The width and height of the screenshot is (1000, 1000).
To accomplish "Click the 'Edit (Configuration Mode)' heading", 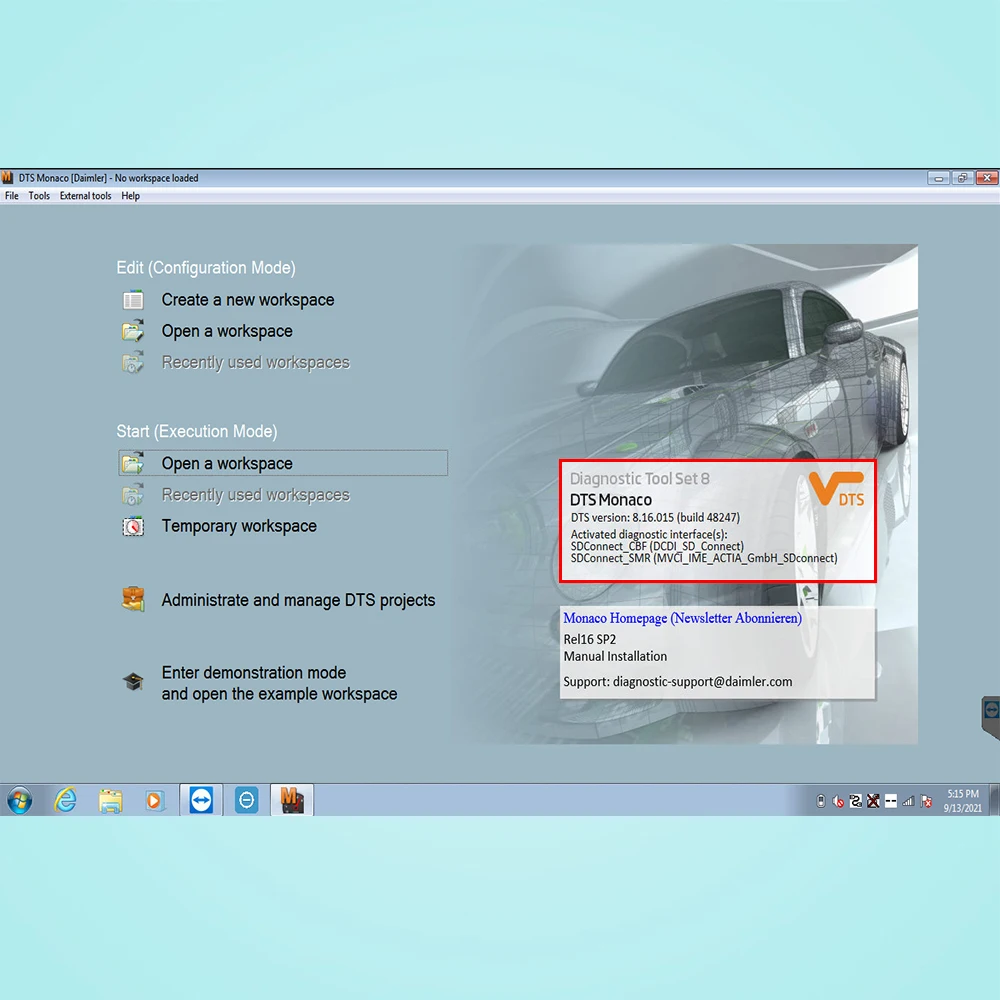I will (x=206, y=268).
